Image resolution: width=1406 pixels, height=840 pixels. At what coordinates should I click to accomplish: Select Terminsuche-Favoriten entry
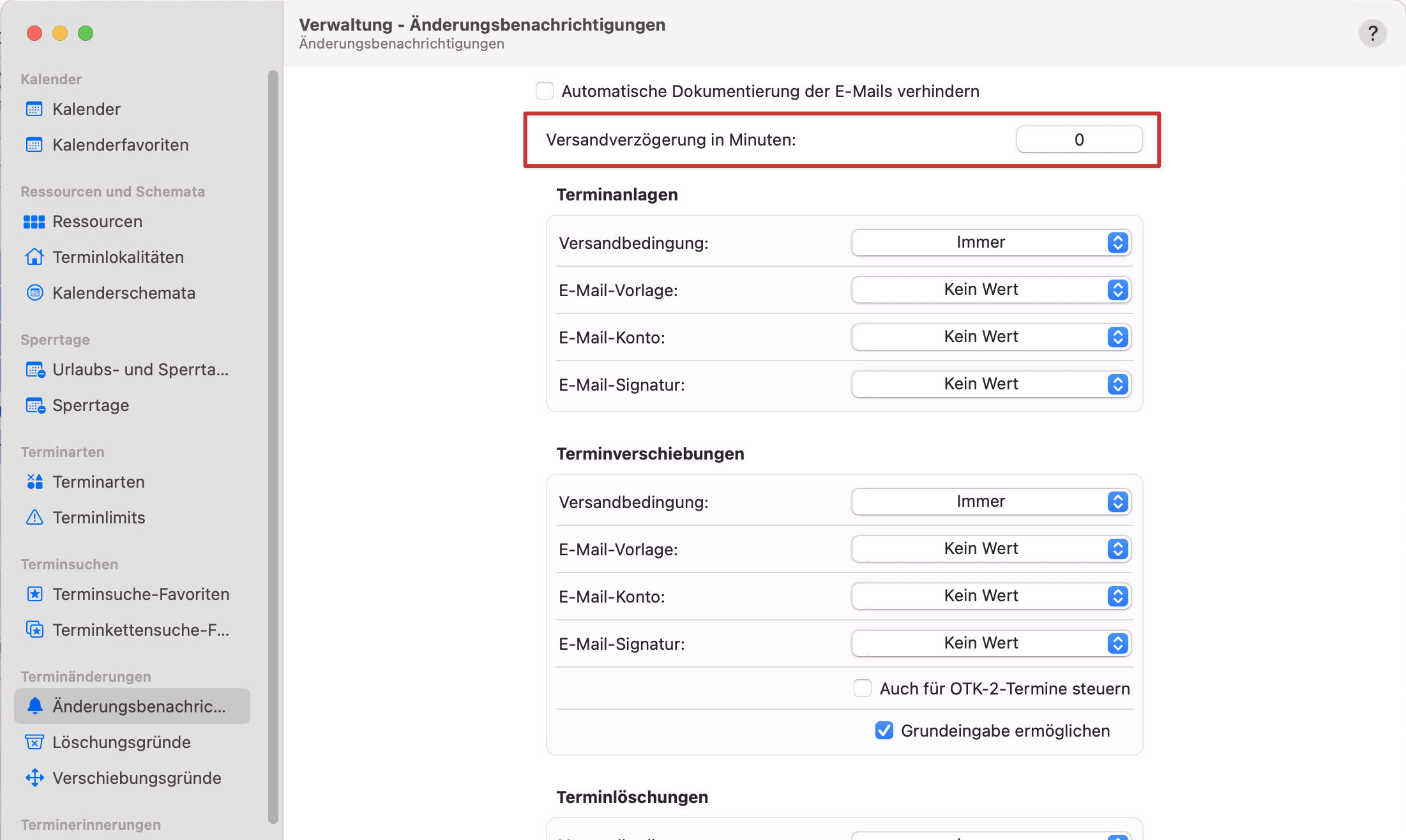coord(132,594)
